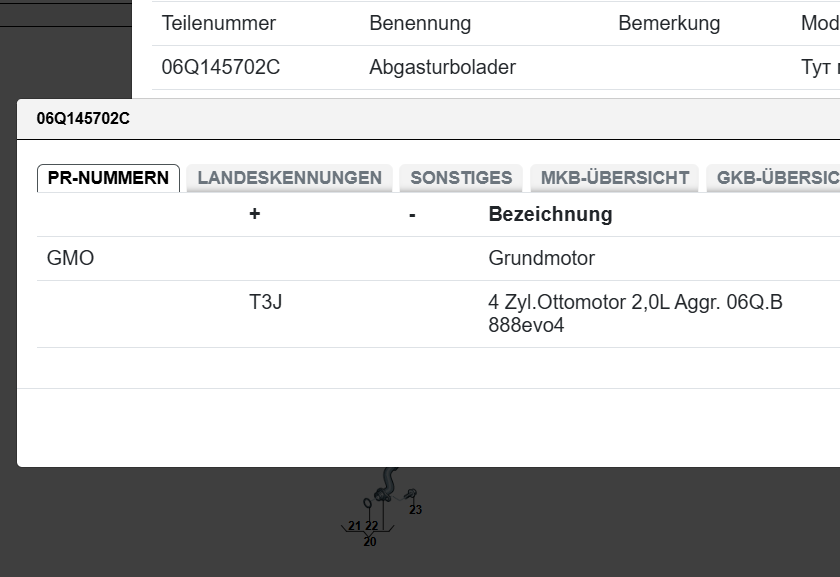The width and height of the screenshot is (840, 577).
Task: Click group number 20 in the diagram
Action: click(370, 542)
